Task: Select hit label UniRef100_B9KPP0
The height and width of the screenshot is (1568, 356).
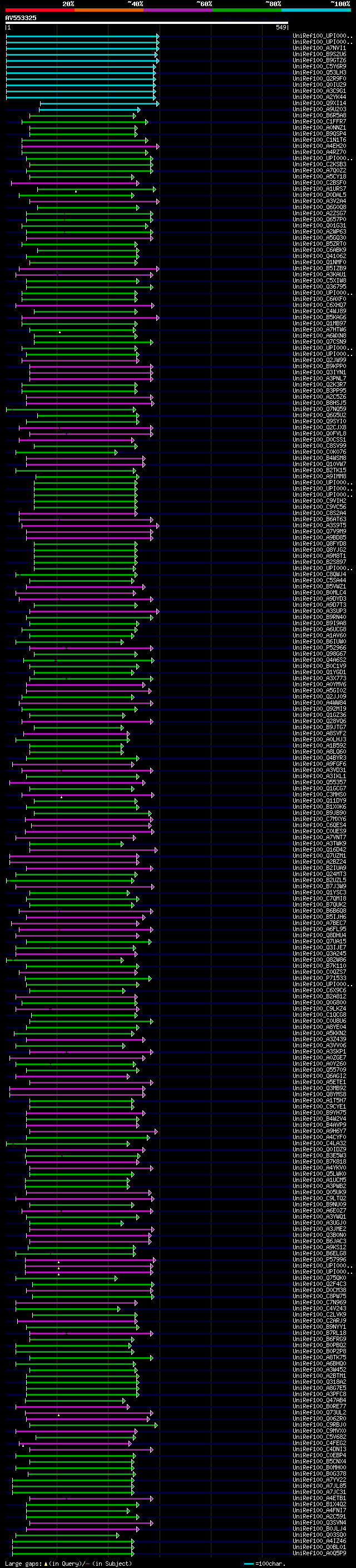Action: [319, 367]
